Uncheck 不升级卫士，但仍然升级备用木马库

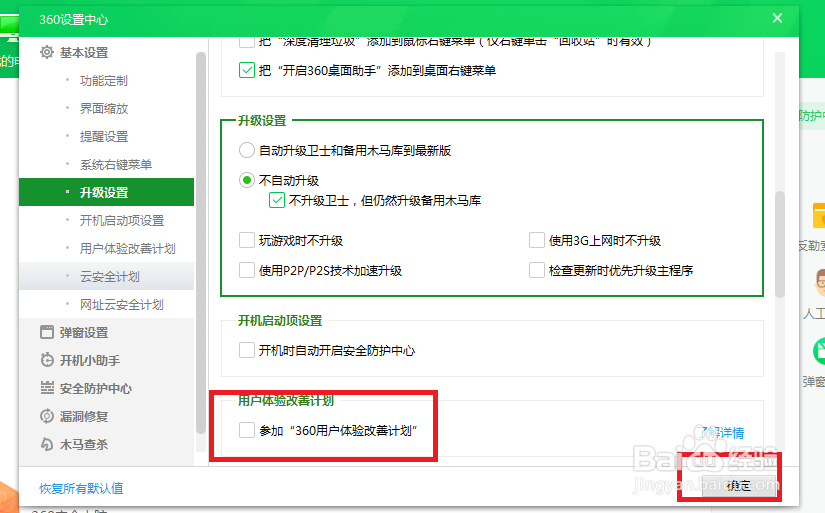click(277, 200)
